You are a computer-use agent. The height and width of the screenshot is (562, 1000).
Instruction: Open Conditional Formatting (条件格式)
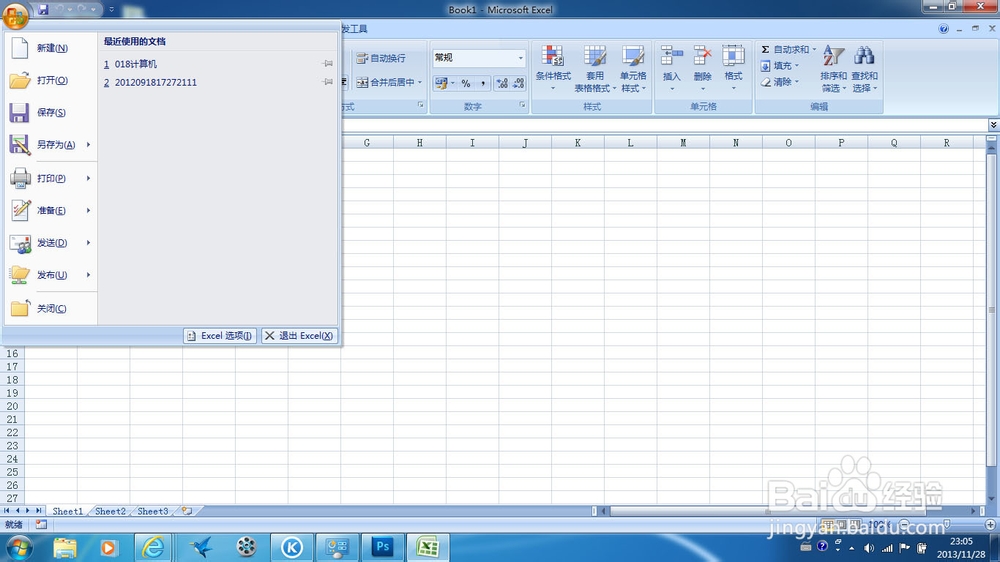point(553,68)
